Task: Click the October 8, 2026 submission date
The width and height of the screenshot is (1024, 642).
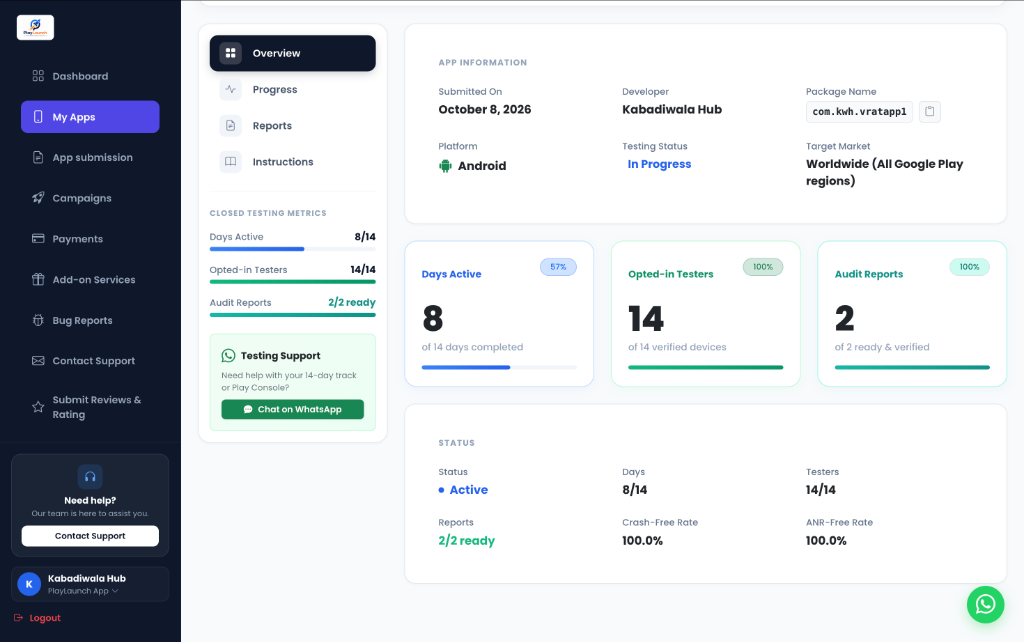Action: pyautogui.click(x=485, y=109)
